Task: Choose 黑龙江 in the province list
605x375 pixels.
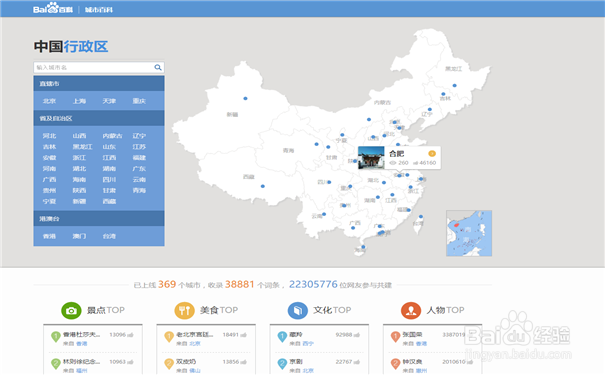Action: [83, 147]
